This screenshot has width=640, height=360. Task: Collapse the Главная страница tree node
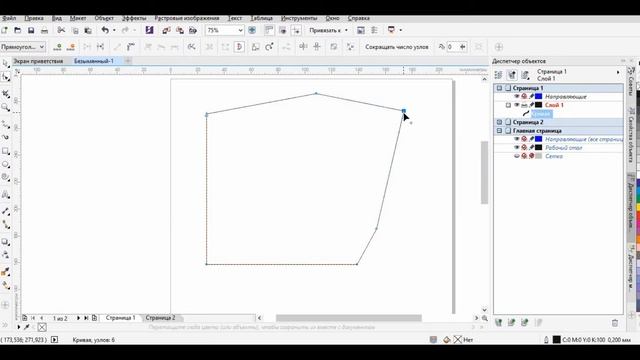(499, 131)
